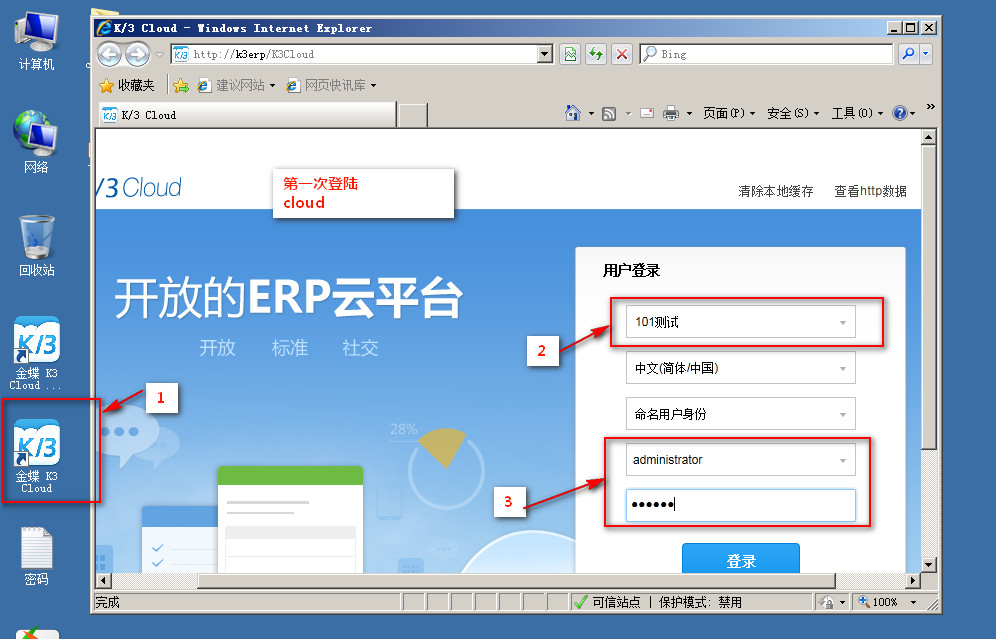Click the K/3 Cloud logo on page
Image resolution: width=996 pixels, height=639 pixels.
pos(139,187)
